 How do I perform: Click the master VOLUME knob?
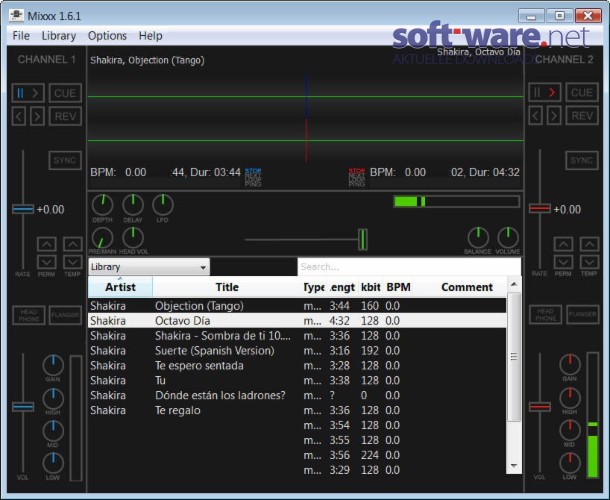508,238
